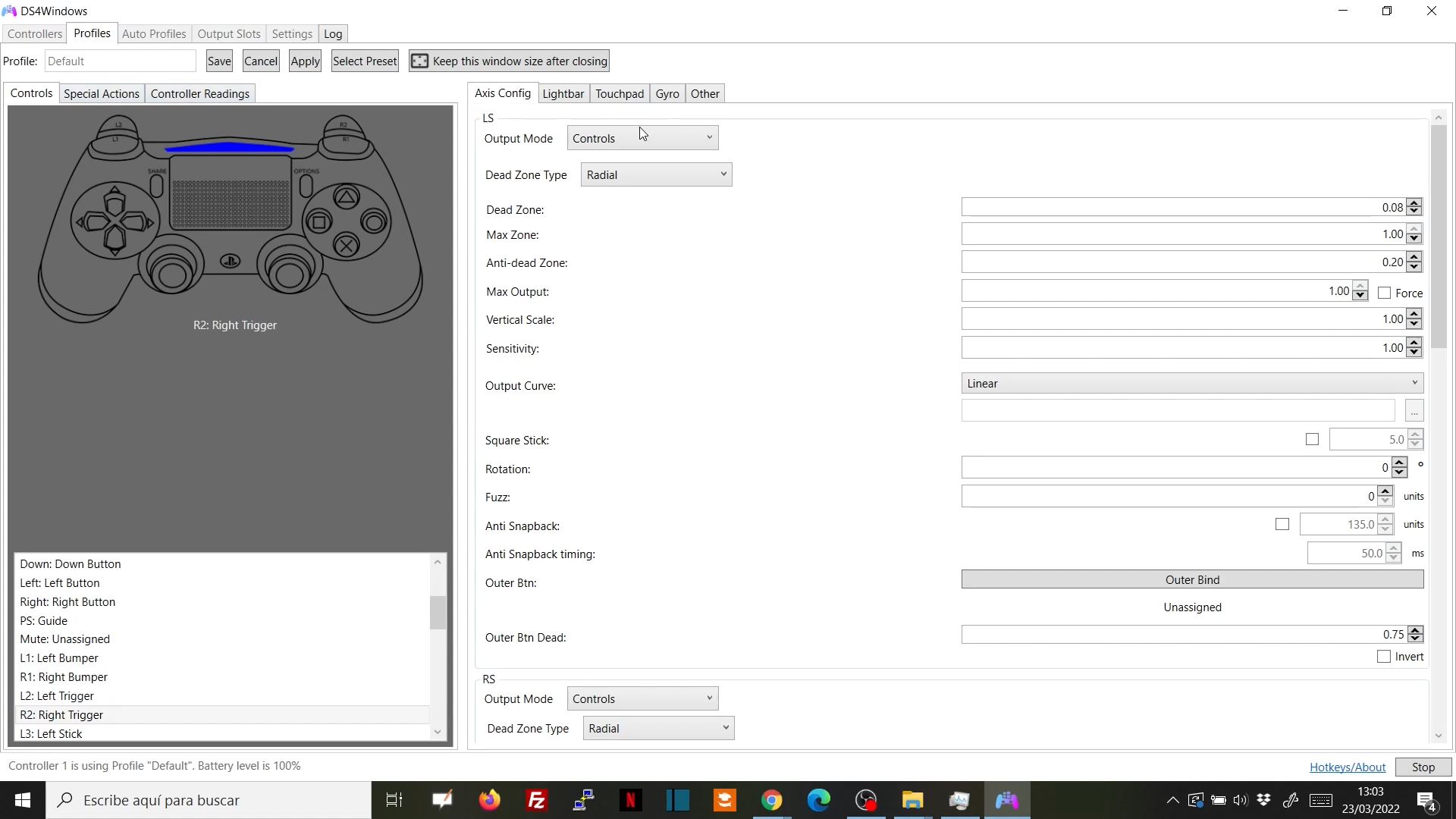Click the triangle button on controller image
1456x819 pixels.
[347, 198]
